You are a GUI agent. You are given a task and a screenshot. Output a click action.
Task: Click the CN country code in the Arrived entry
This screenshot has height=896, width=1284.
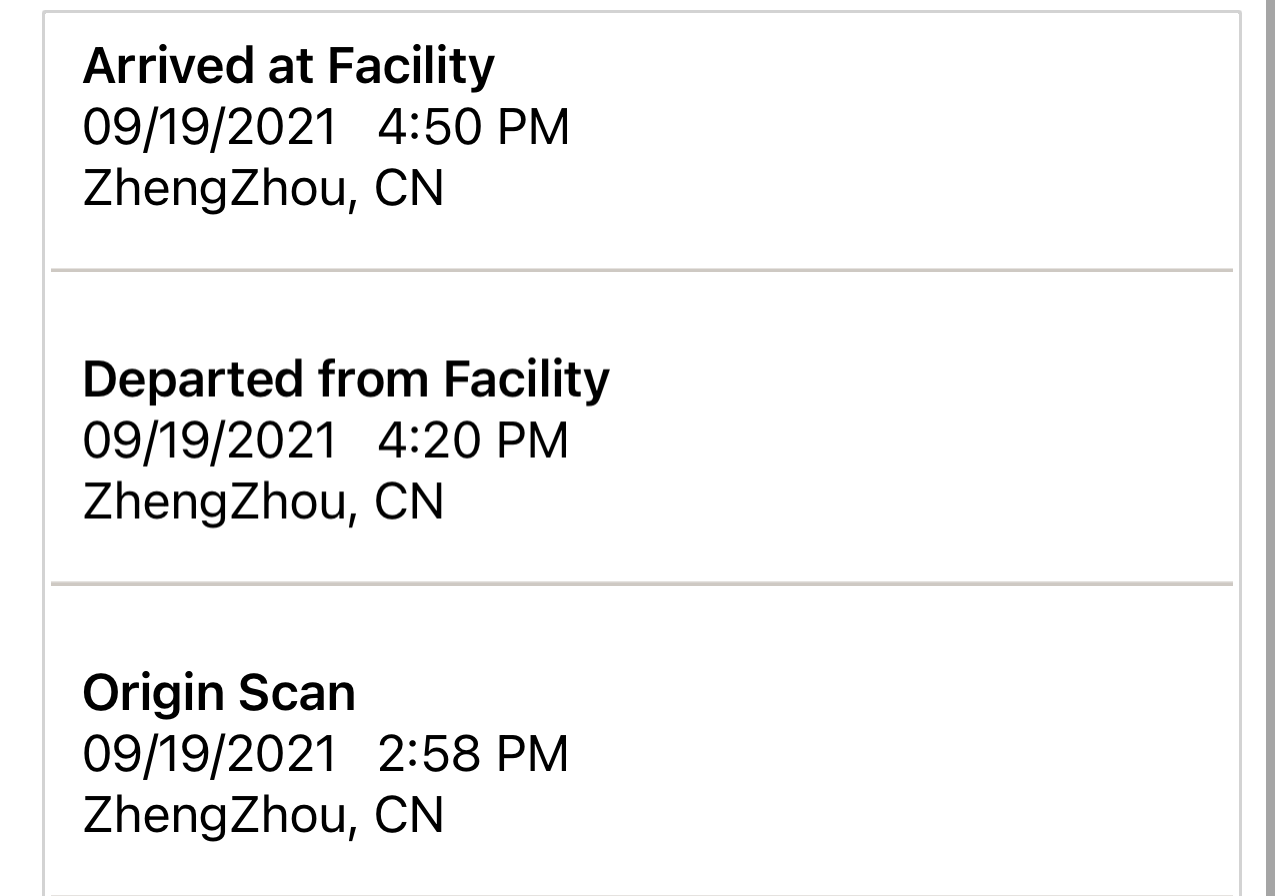[x=409, y=190]
